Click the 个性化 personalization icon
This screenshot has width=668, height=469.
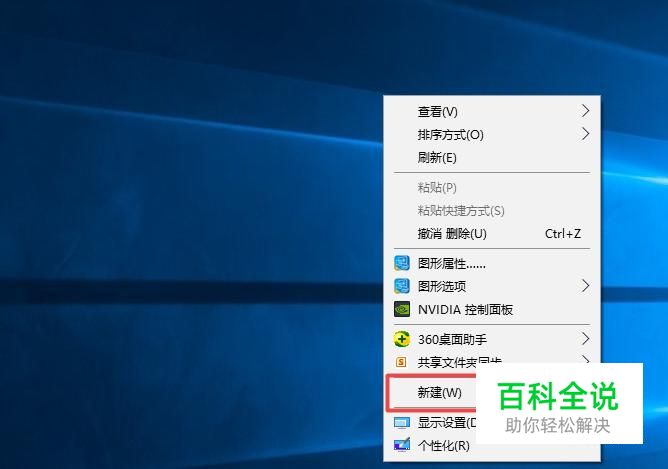402,445
